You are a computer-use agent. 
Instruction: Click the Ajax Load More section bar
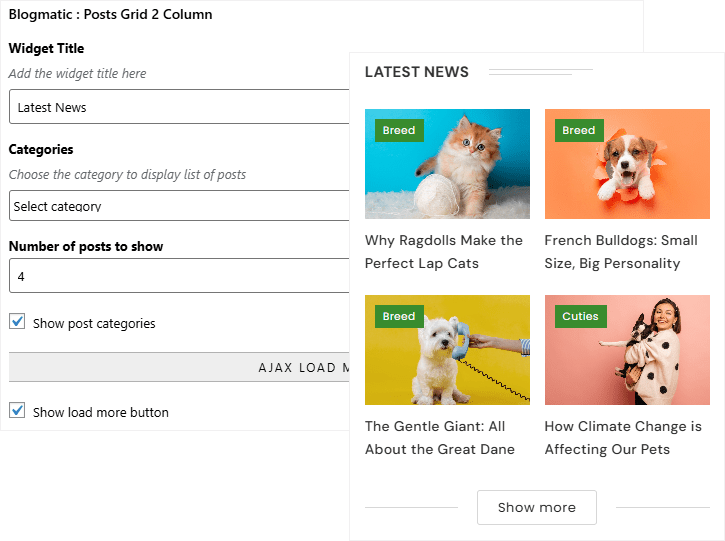point(180,367)
